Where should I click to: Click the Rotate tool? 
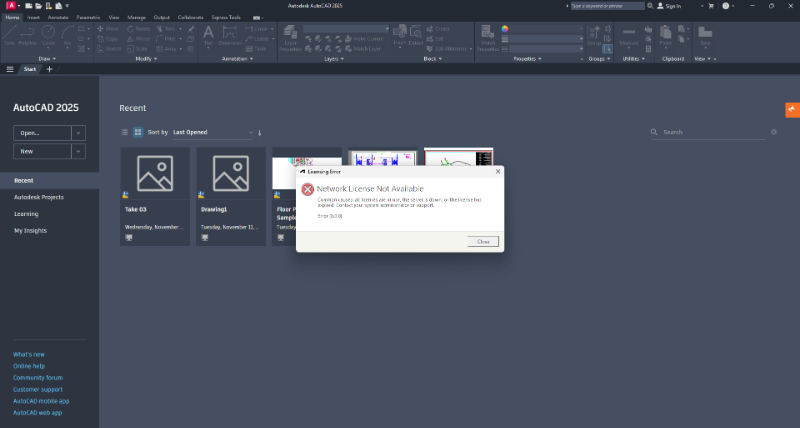tap(139, 29)
